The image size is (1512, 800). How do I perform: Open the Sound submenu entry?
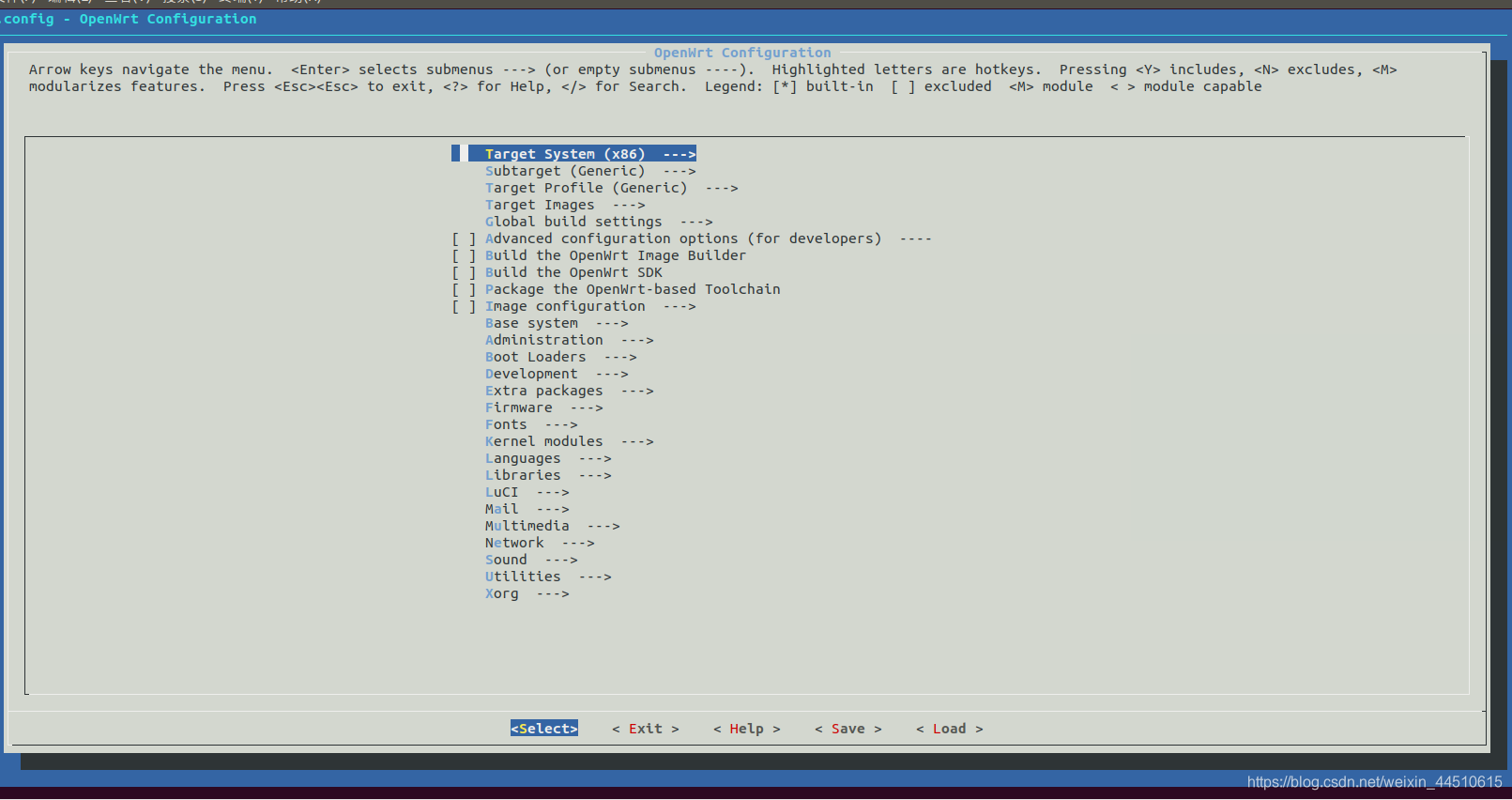point(531,560)
